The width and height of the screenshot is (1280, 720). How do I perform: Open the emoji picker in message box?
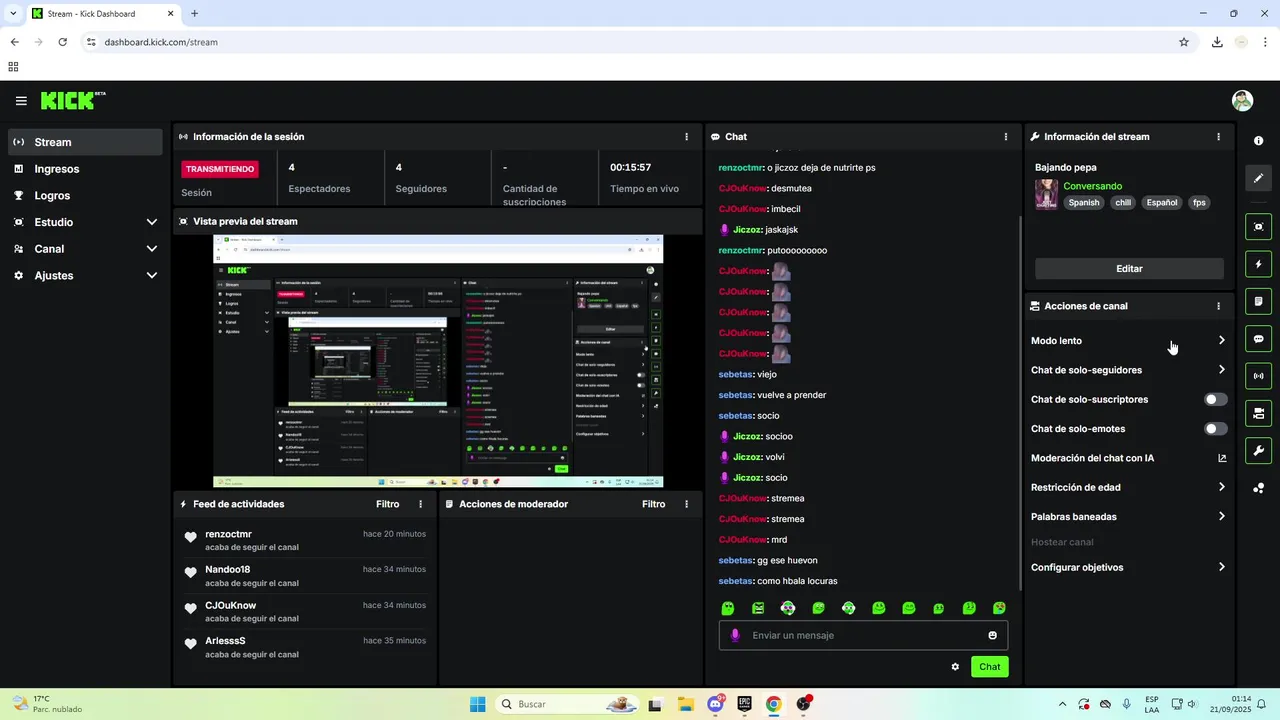(x=992, y=635)
